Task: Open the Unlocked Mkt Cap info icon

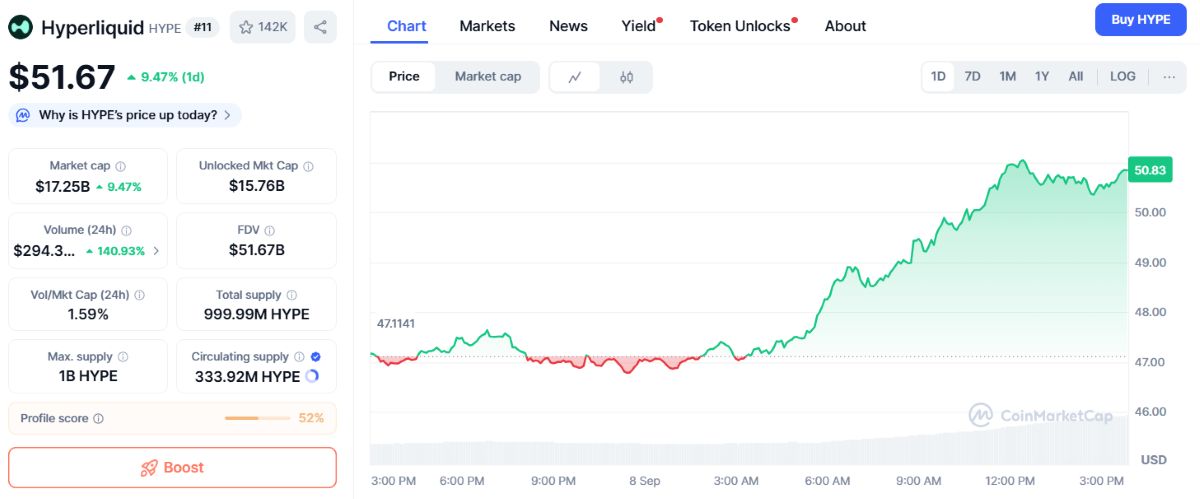Action: click(308, 166)
